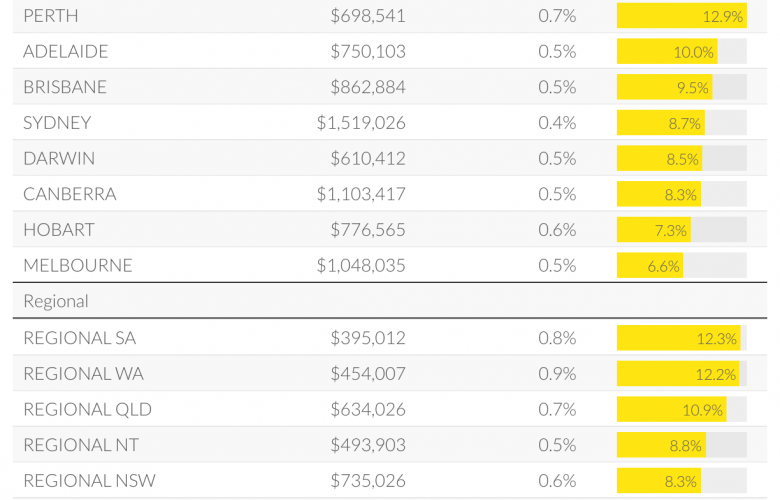Select the 12.9% yellow bar for Perth
Screen dimensions: 780x500
(x=682, y=16)
